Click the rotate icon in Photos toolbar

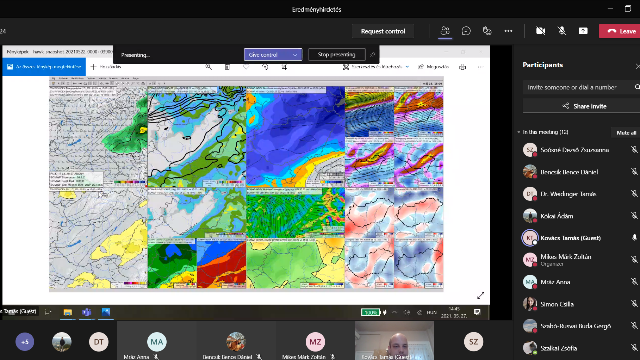click(x=265, y=67)
